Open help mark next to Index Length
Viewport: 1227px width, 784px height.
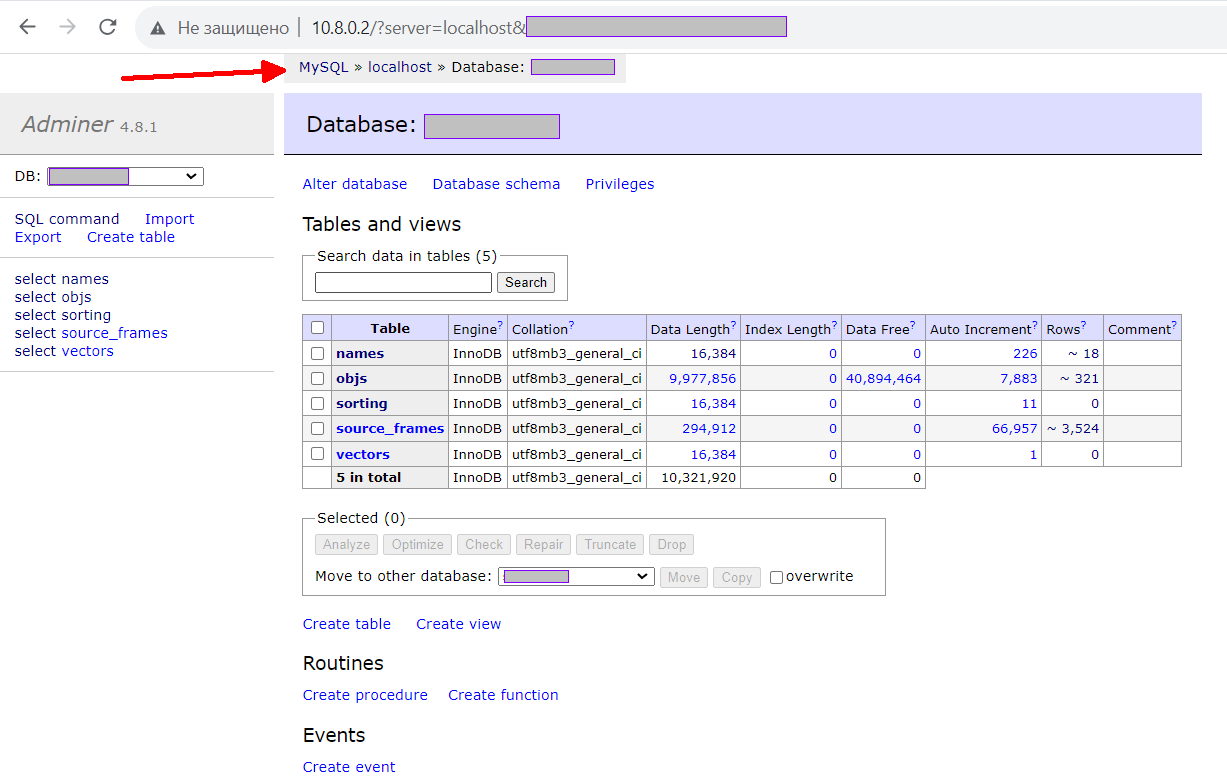[x=834, y=326]
